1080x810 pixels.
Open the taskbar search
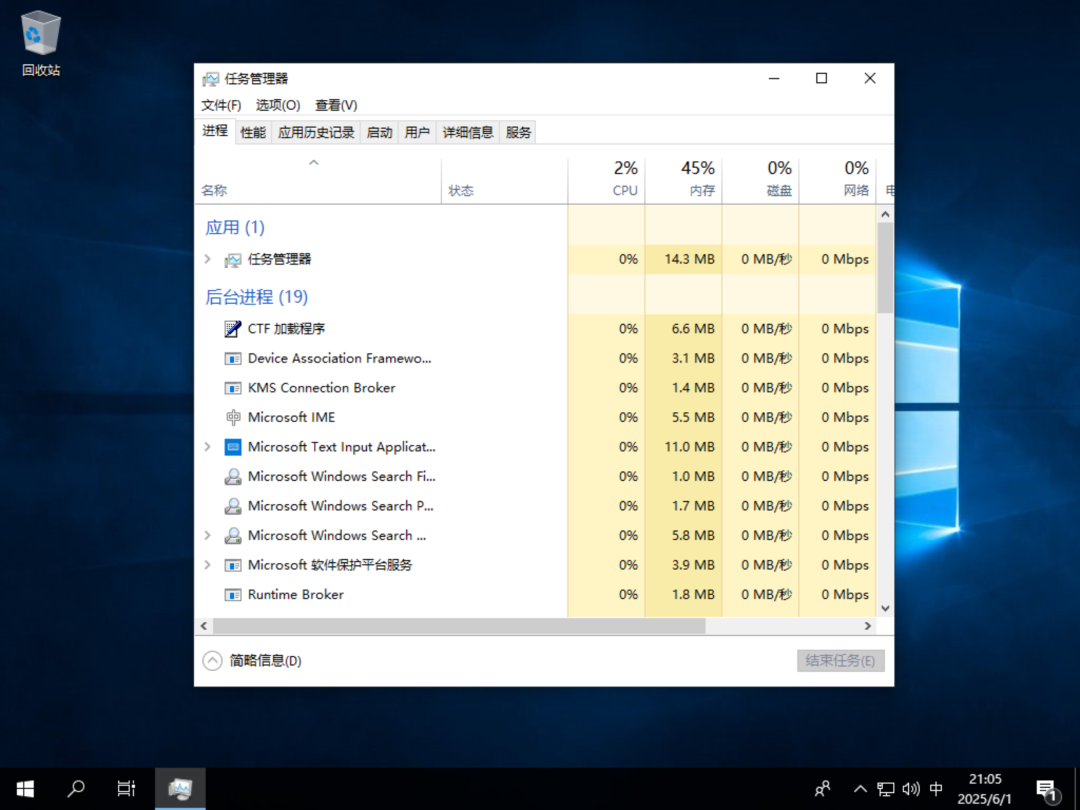[76, 789]
